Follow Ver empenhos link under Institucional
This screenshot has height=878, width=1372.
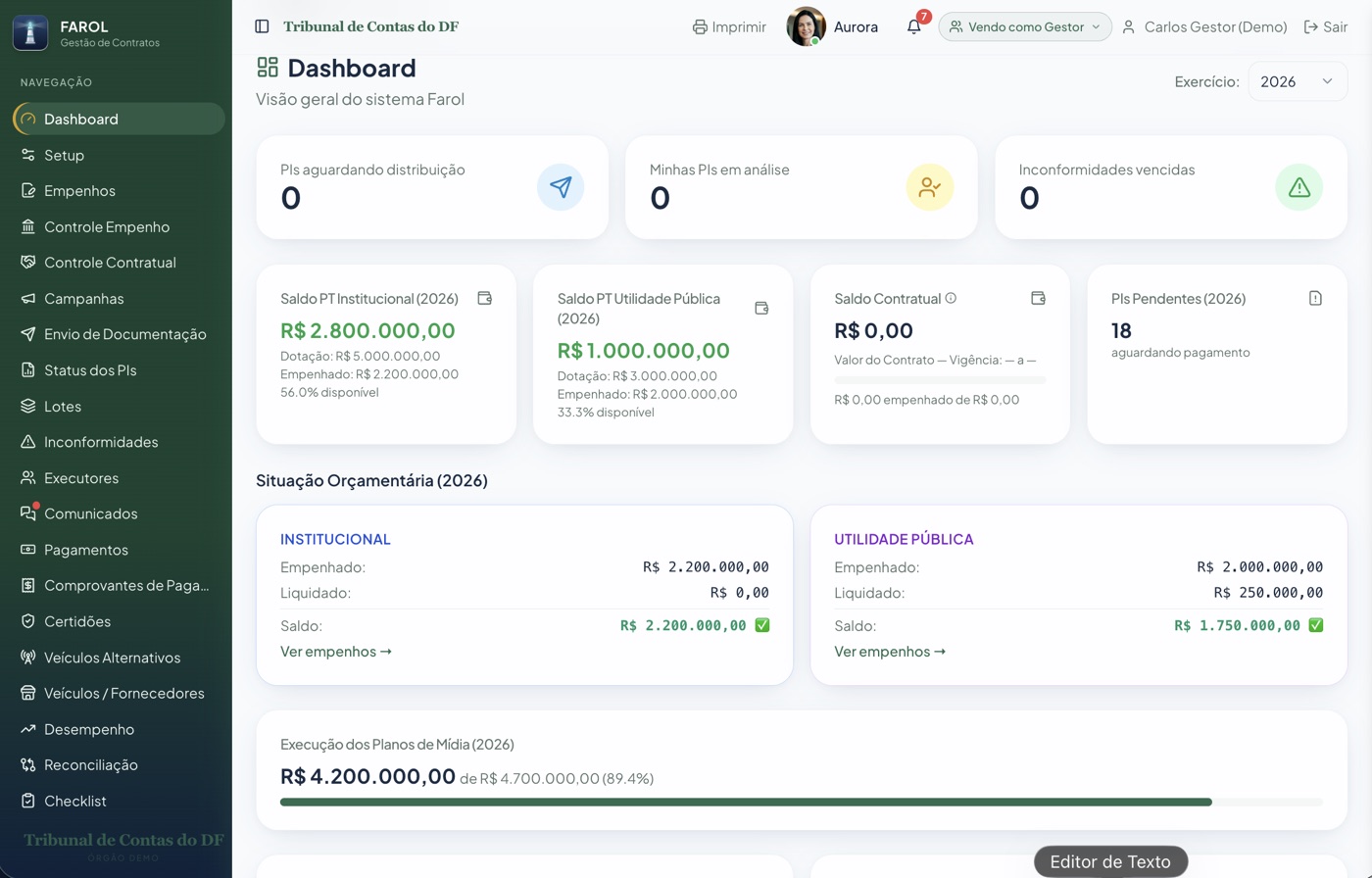pos(336,651)
